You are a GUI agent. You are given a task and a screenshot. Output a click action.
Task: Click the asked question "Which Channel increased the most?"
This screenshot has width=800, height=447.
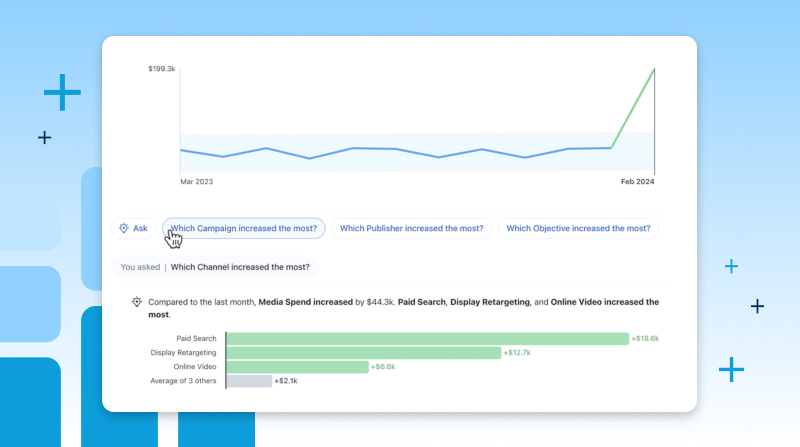(241, 267)
